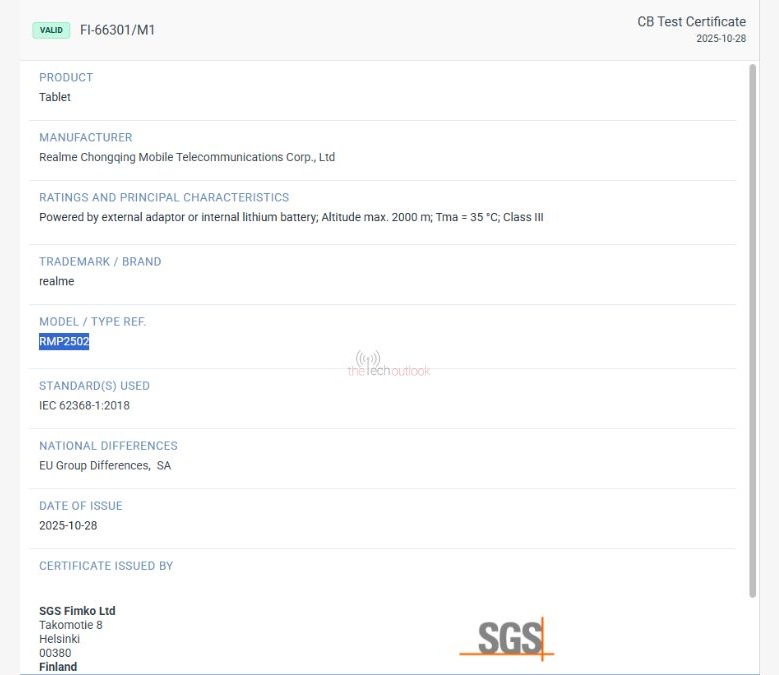Click certificate number FI-66301/M1
Image resolution: width=779 pixels, height=675 pixels.
pyautogui.click(x=117, y=30)
